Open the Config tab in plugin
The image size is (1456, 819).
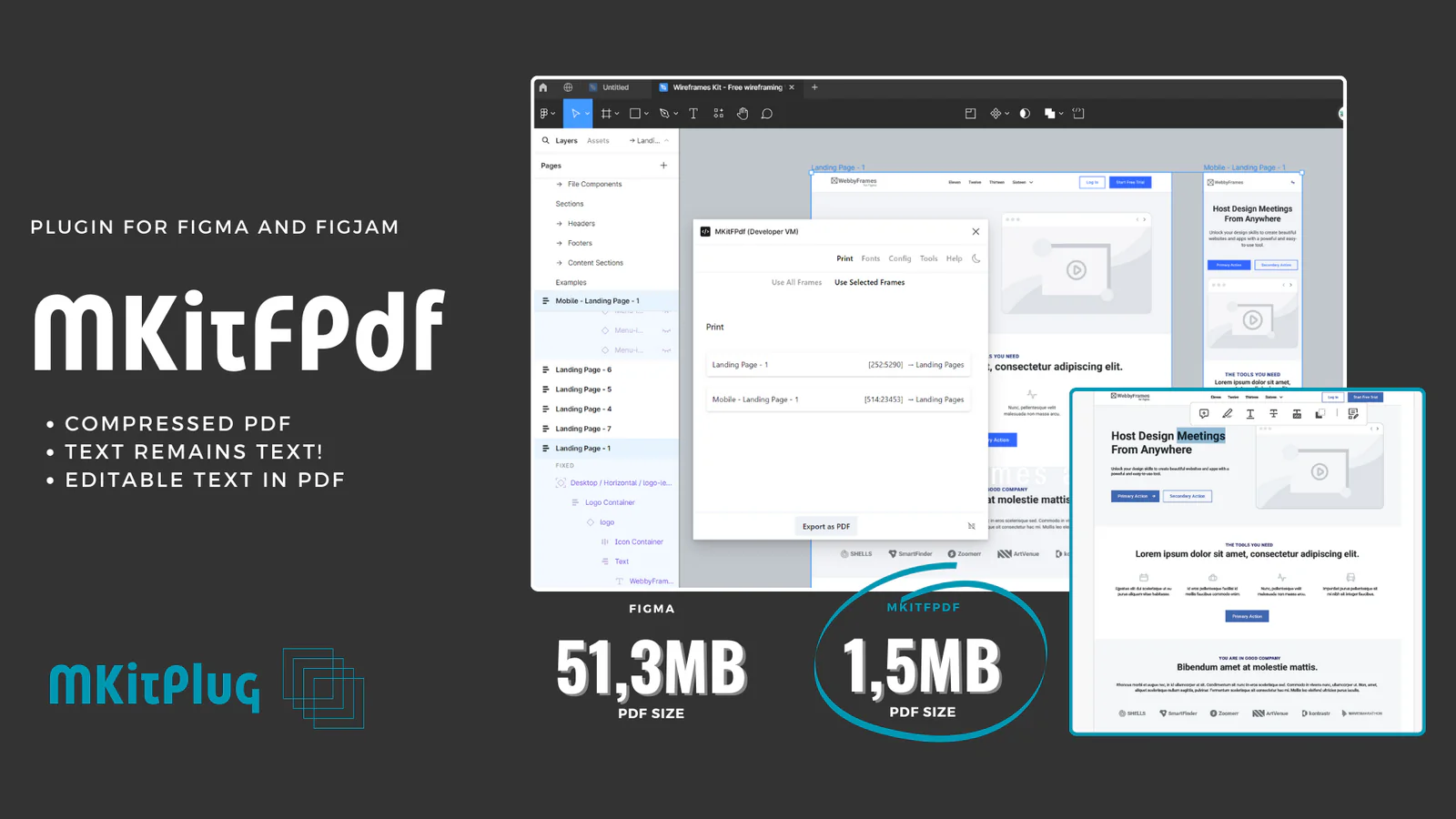(x=900, y=258)
